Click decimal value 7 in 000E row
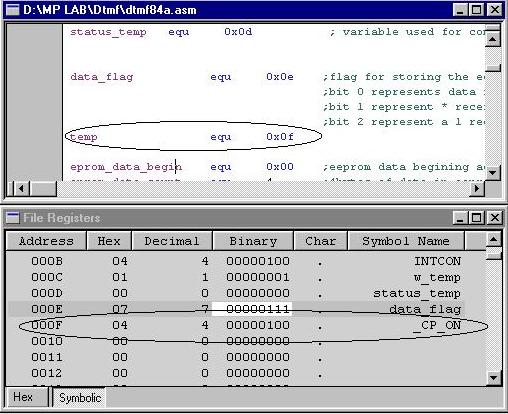 coord(205,309)
